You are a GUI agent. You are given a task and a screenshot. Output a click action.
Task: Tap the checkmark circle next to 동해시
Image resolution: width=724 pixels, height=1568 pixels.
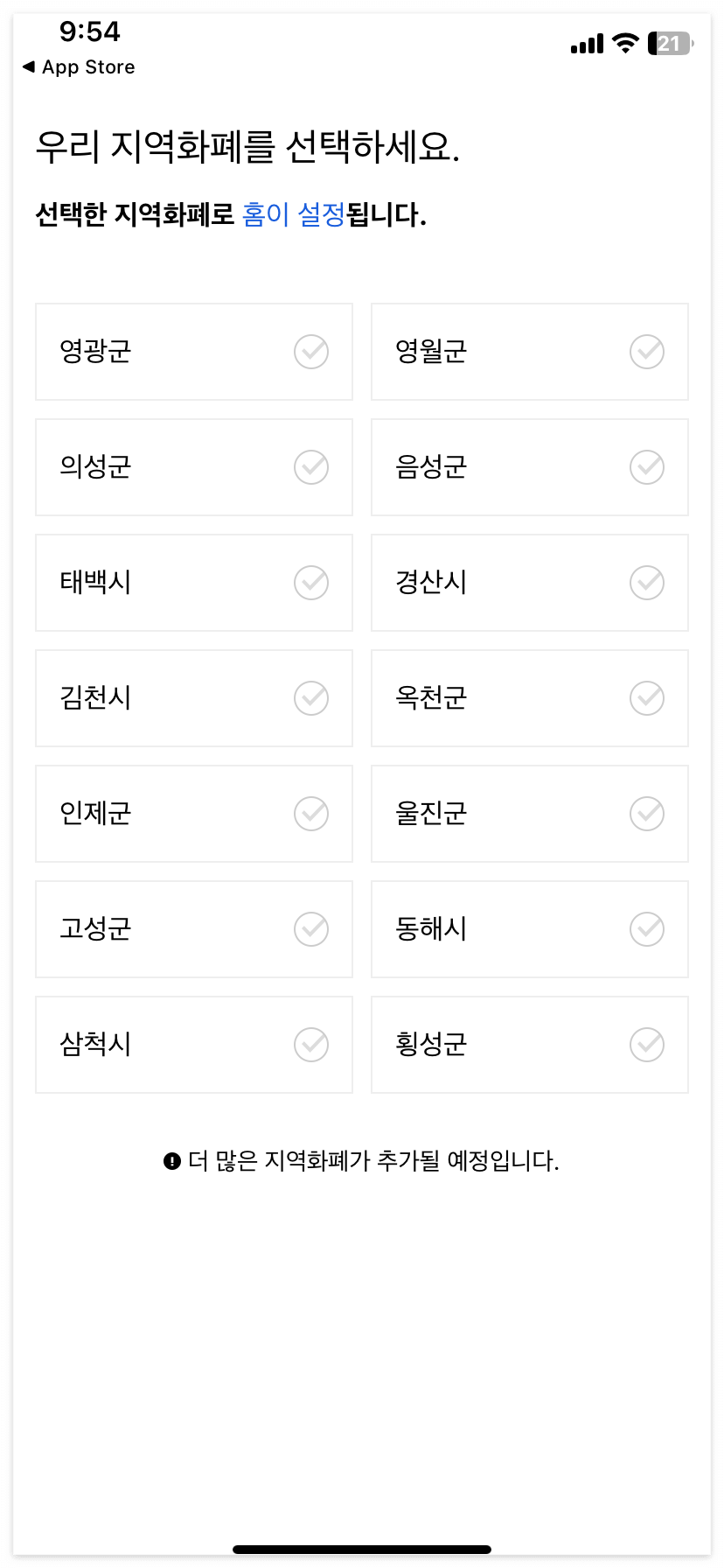tap(646, 929)
